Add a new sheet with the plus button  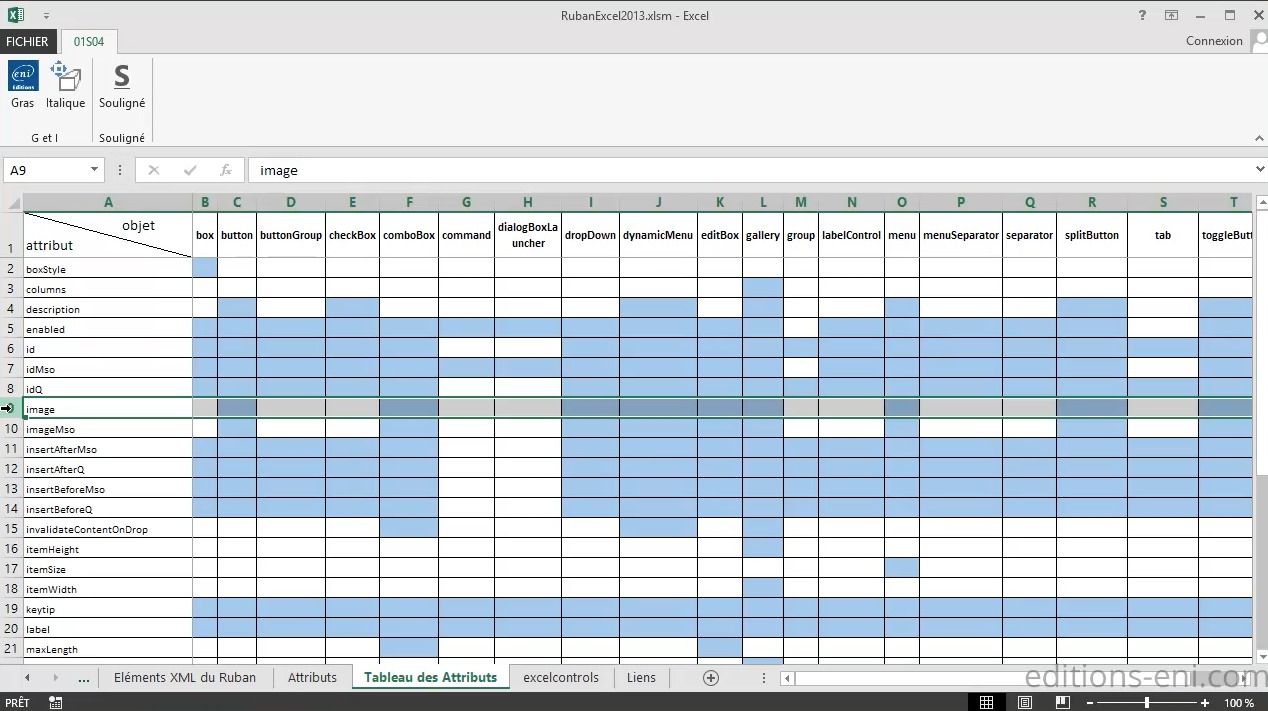click(x=711, y=677)
